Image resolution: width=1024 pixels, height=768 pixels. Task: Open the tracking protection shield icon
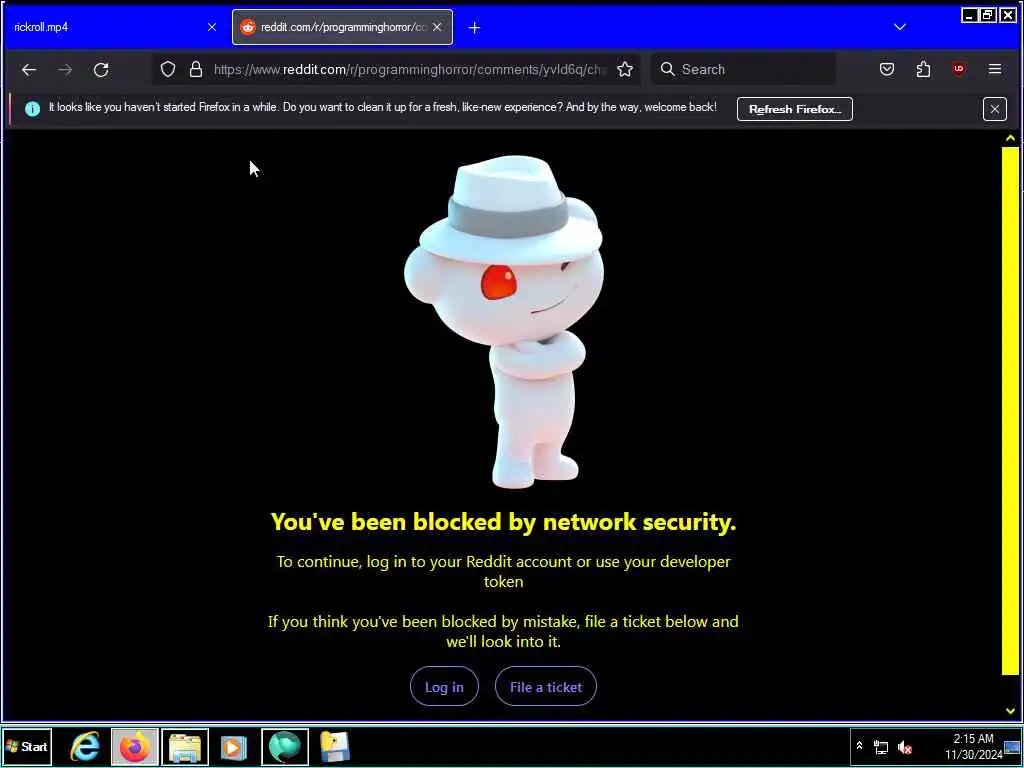coord(168,69)
